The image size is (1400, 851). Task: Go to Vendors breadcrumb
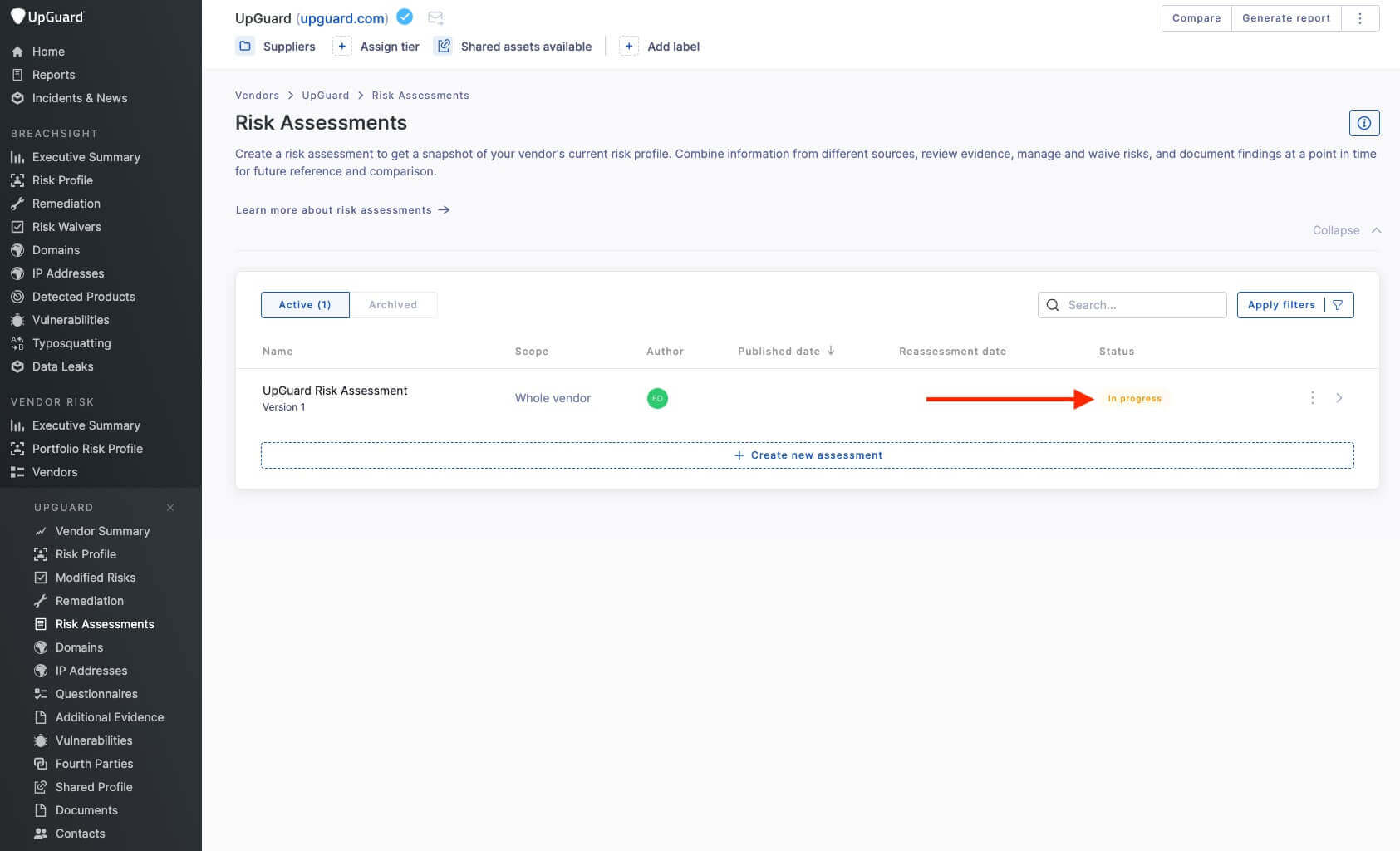257,96
